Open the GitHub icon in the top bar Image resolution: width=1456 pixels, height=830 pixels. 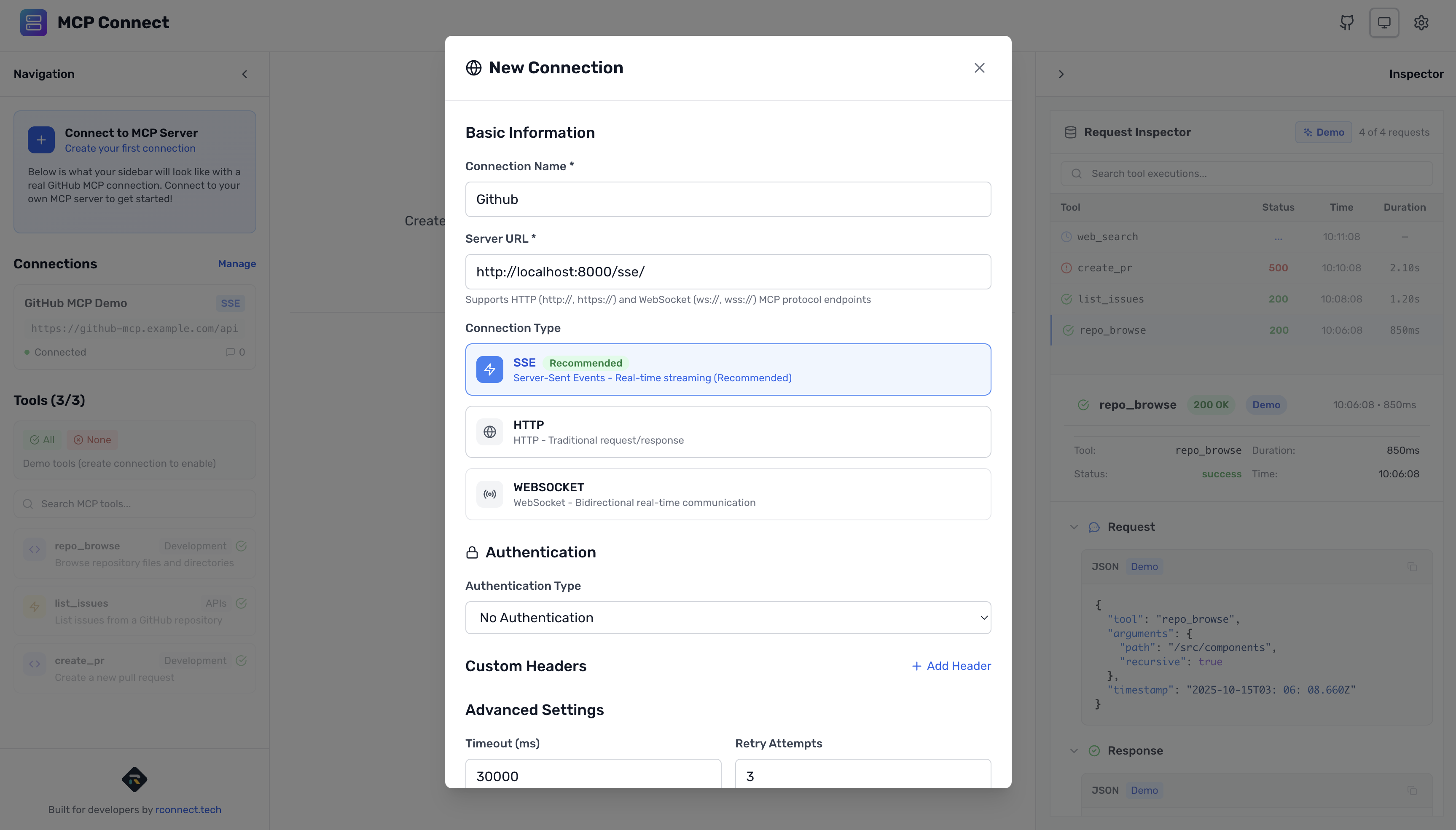point(1346,23)
